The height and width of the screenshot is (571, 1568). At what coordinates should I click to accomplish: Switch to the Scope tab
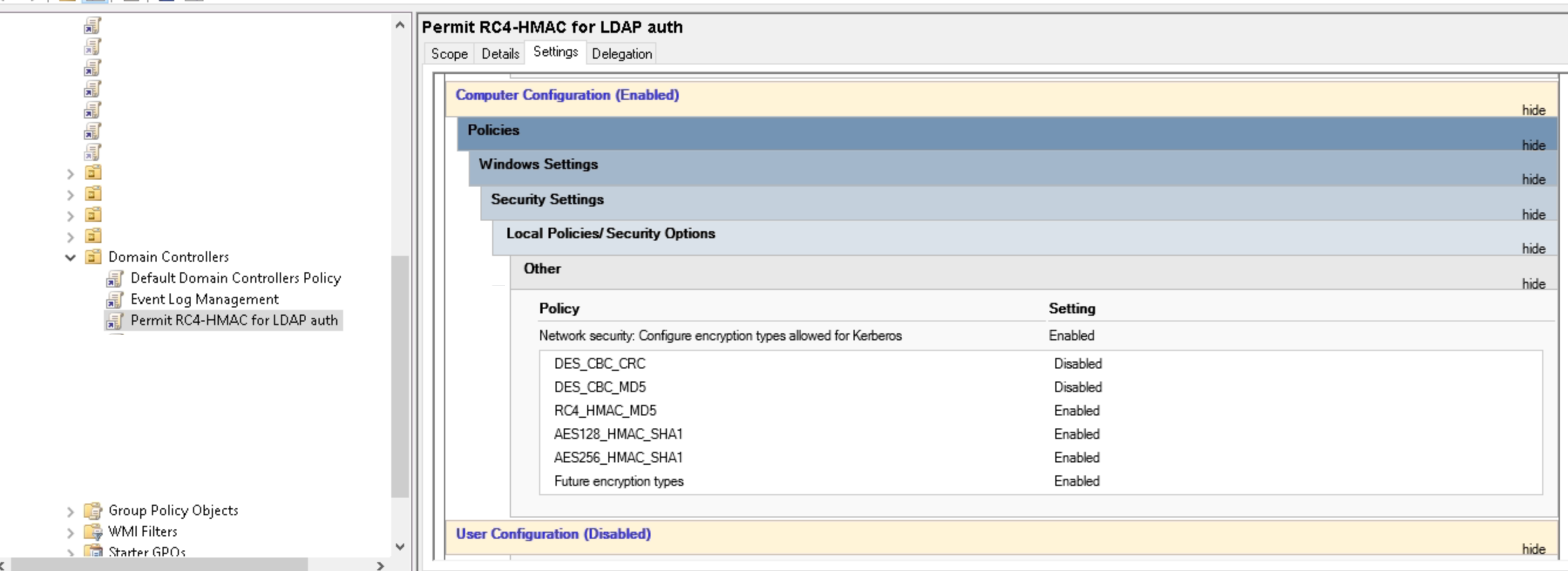coord(449,53)
